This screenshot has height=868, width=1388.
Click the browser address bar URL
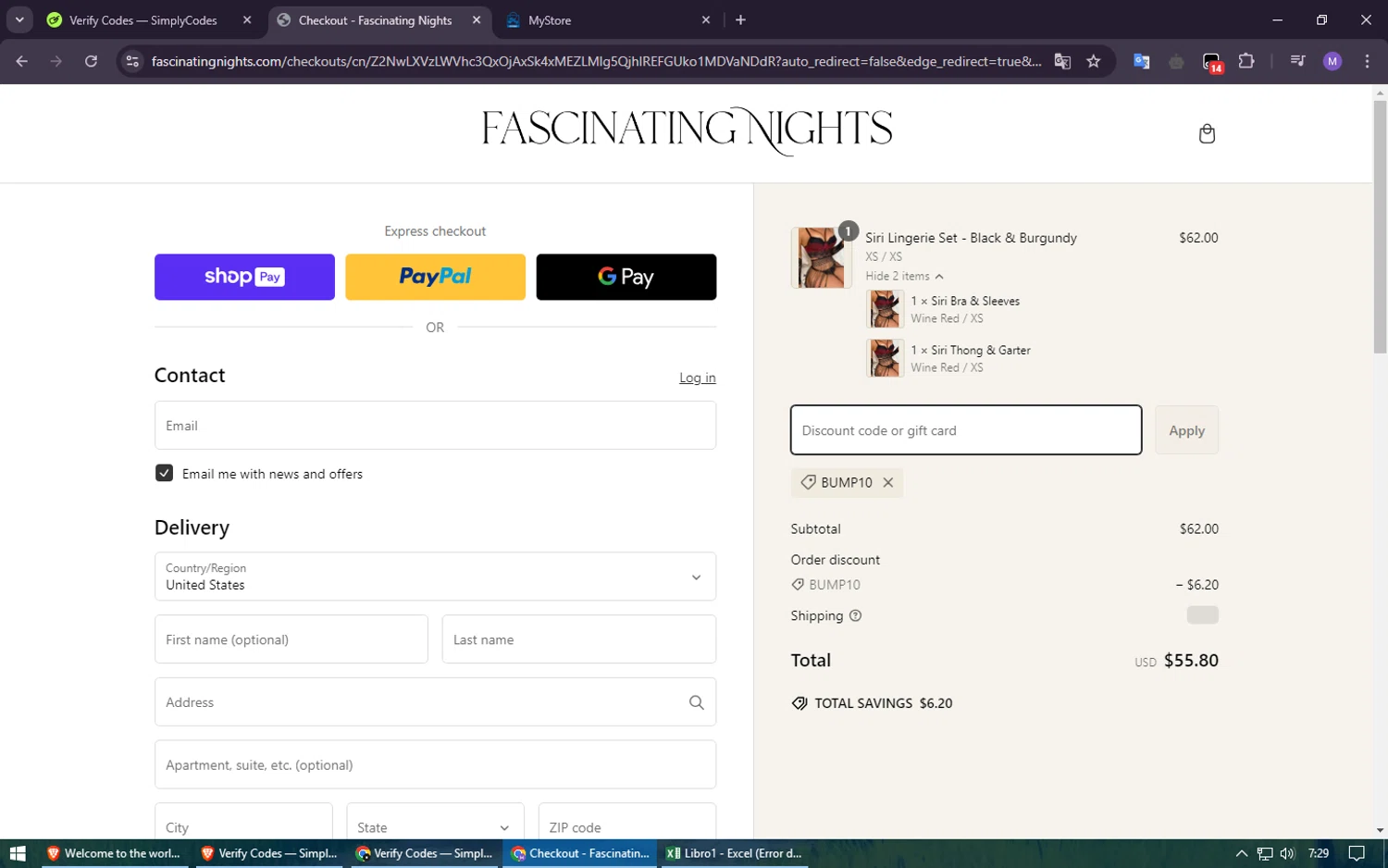[596, 61]
